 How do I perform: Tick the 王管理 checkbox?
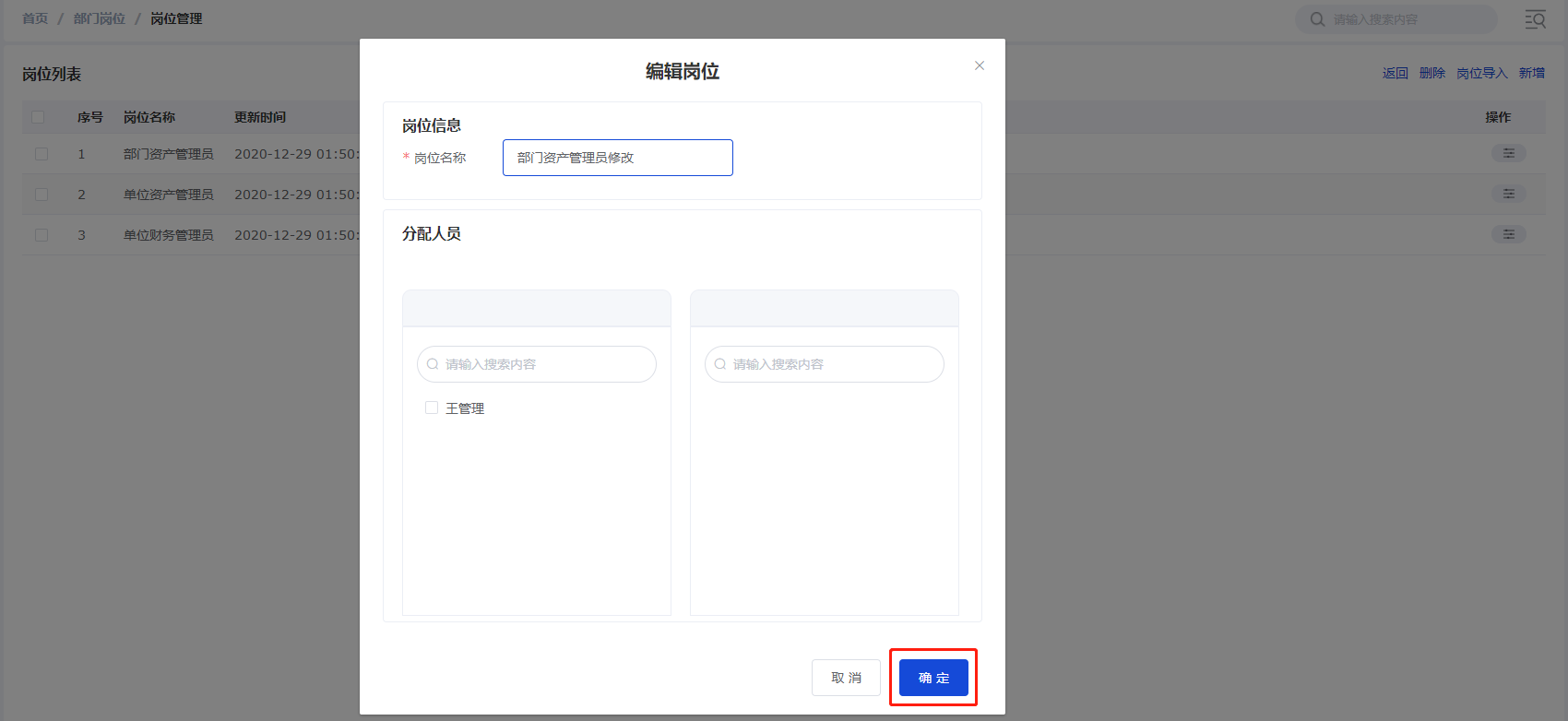click(x=432, y=408)
